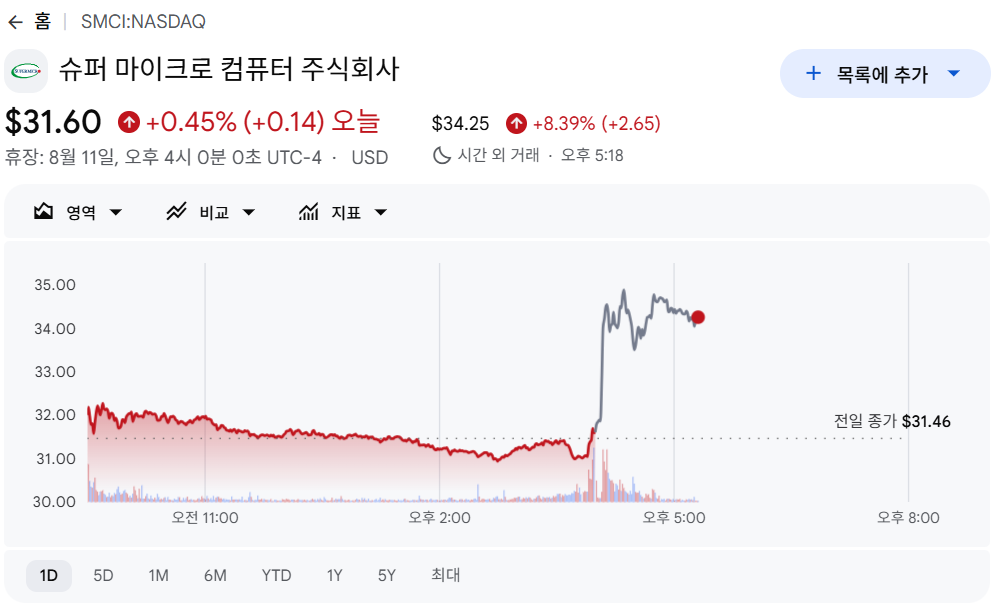Select the 5D time range tab
The height and width of the screenshot is (610, 1003).
[103, 575]
